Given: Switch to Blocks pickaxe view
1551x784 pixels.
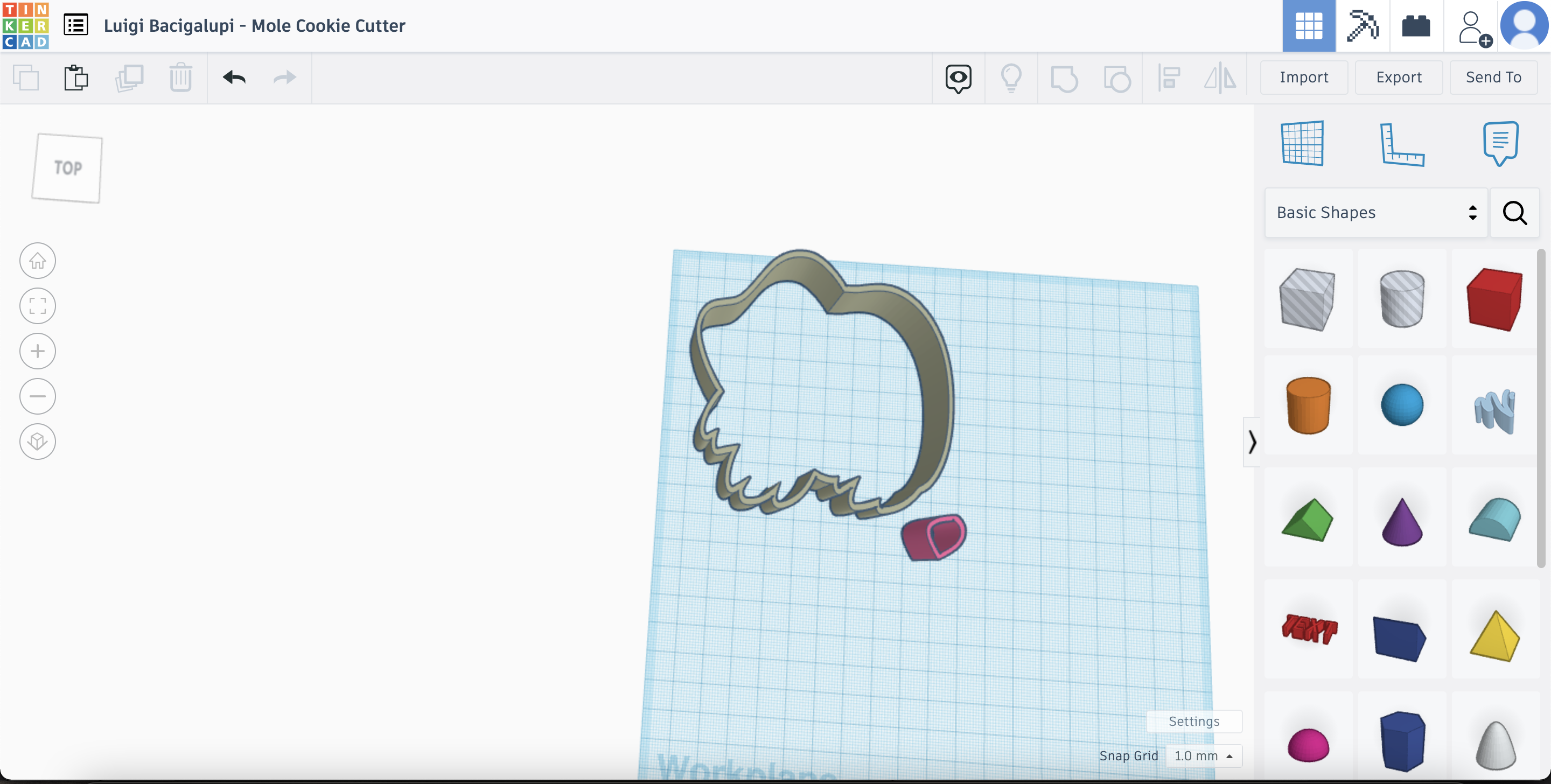Looking at the screenshot, I should click(1362, 26).
